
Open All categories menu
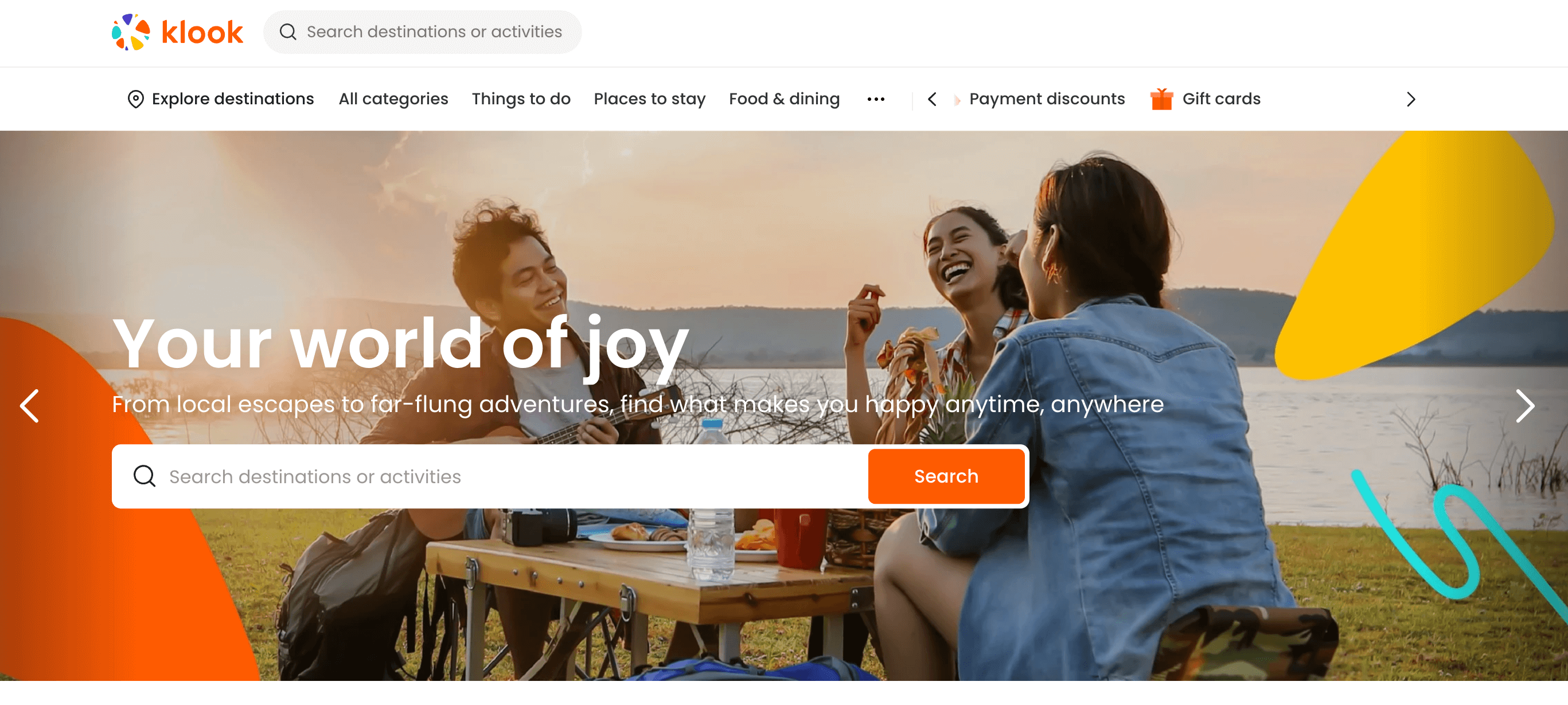(x=393, y=99)
